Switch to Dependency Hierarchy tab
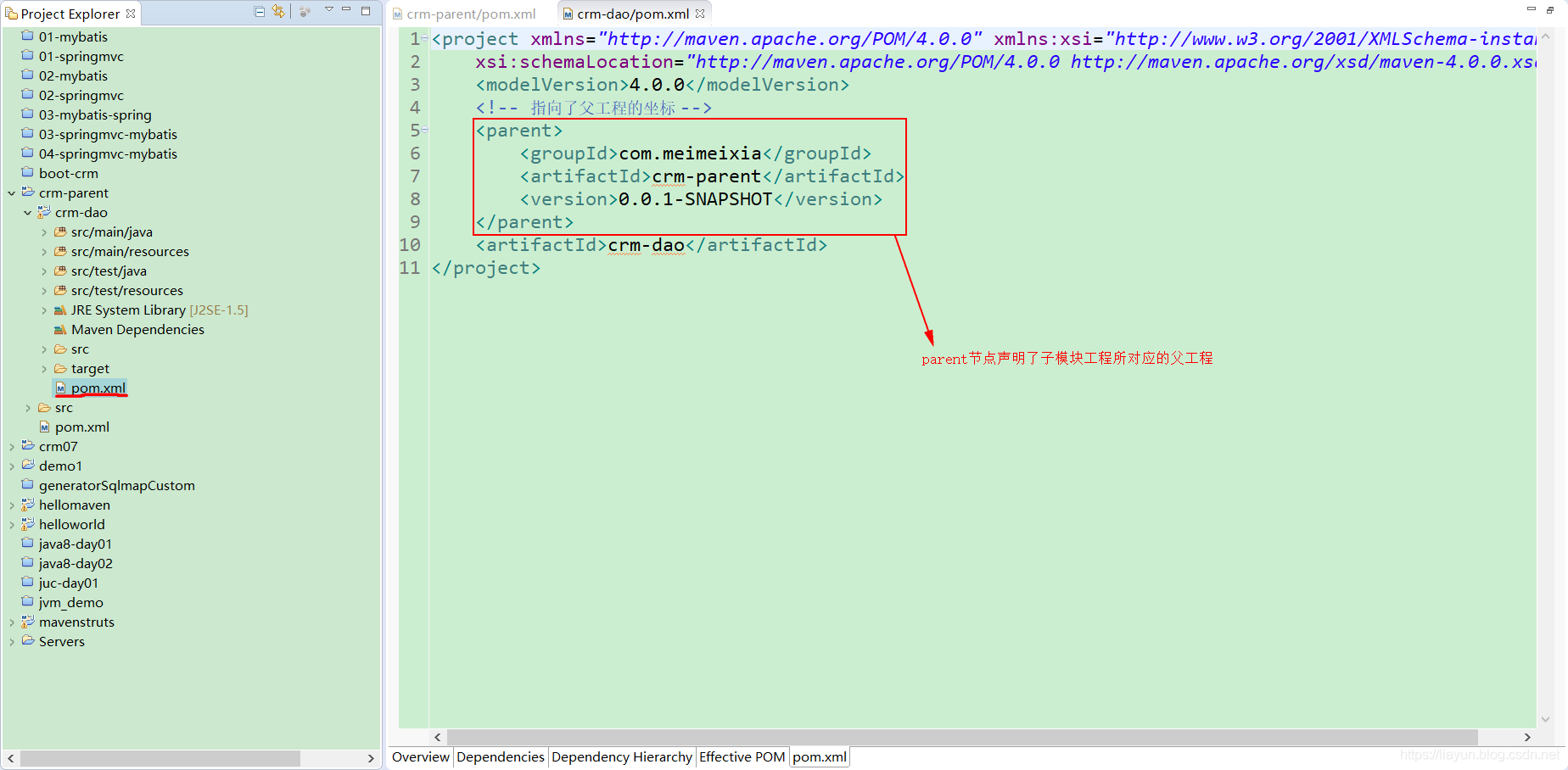Image resolution: width=1568 pixels, height=770 pixels. coord(622,756)
